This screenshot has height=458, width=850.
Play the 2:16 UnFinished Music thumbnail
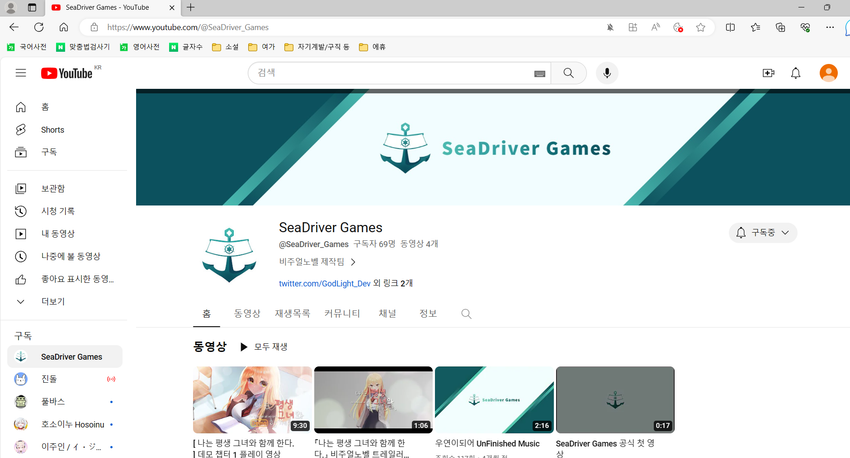click(494, 399)
